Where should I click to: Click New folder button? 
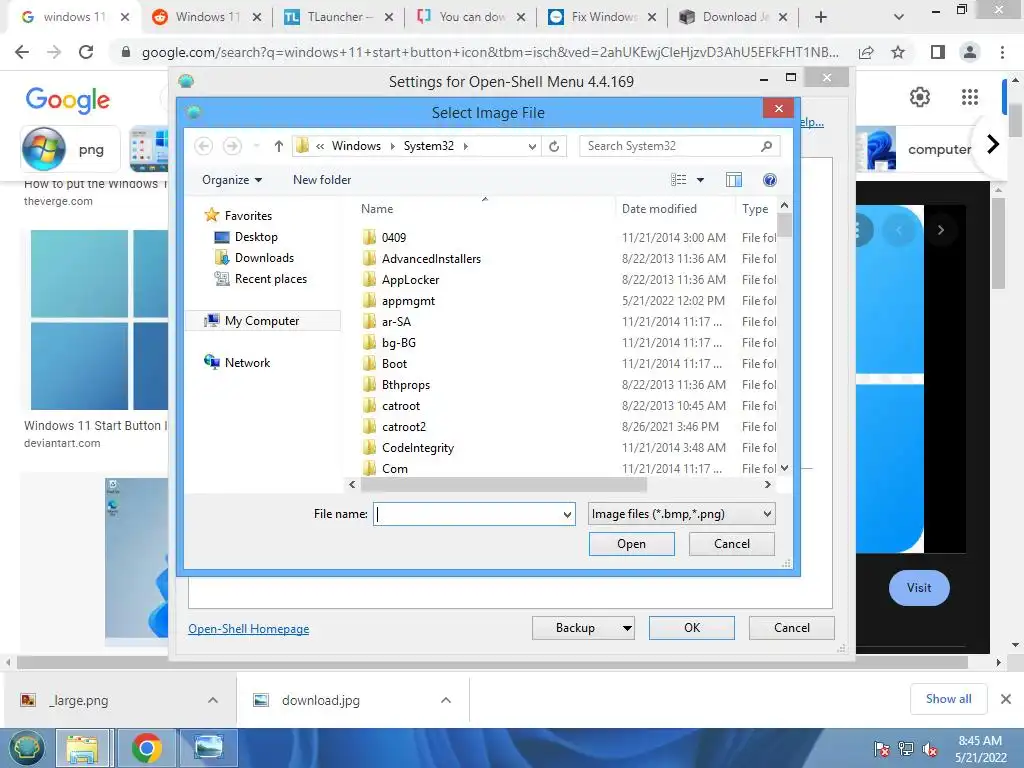pyautogui.click(x=322, y=180)
